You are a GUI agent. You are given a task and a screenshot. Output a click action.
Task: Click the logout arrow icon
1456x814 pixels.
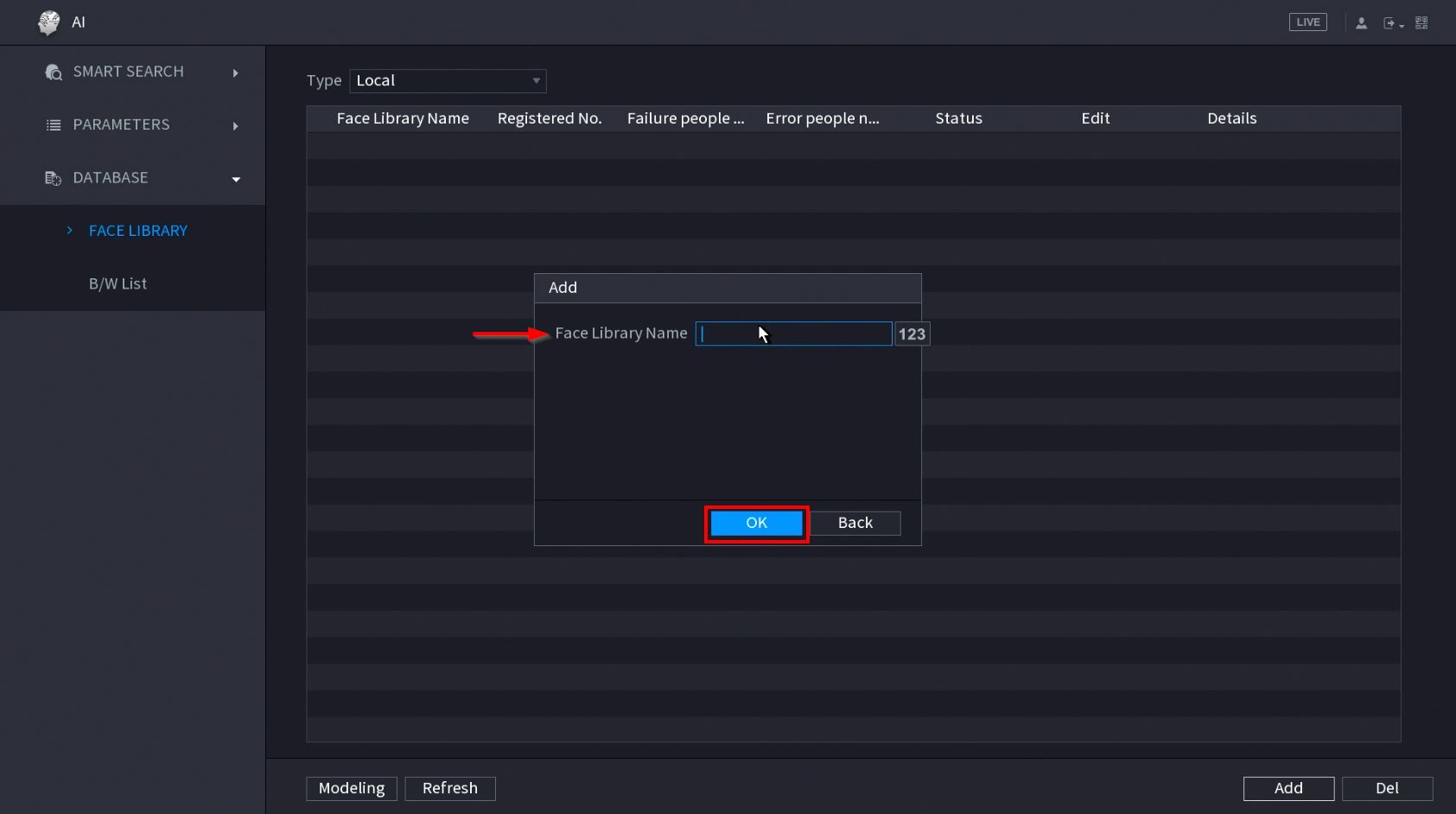(1390, 23)
